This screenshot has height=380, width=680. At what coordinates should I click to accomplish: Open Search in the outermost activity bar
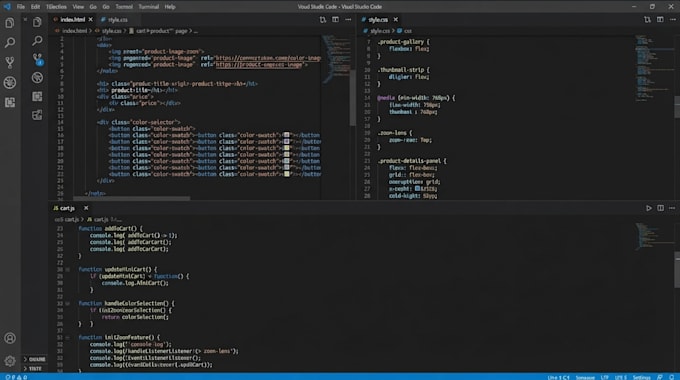pos(10,43)
